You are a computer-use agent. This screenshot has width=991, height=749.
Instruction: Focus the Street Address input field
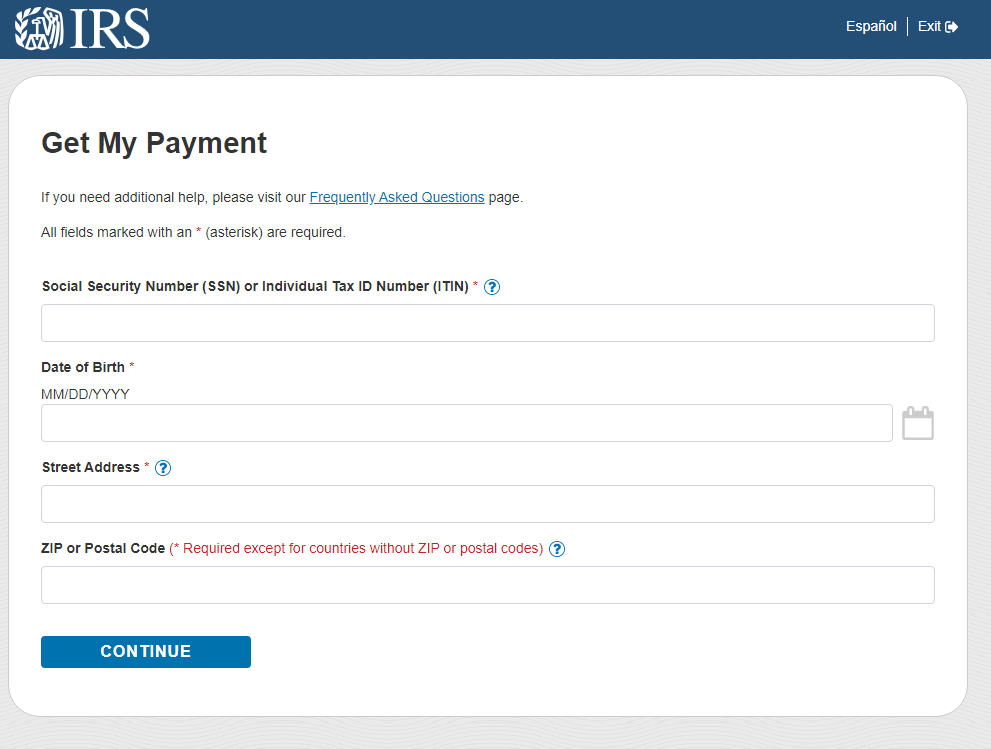(488, 504)
